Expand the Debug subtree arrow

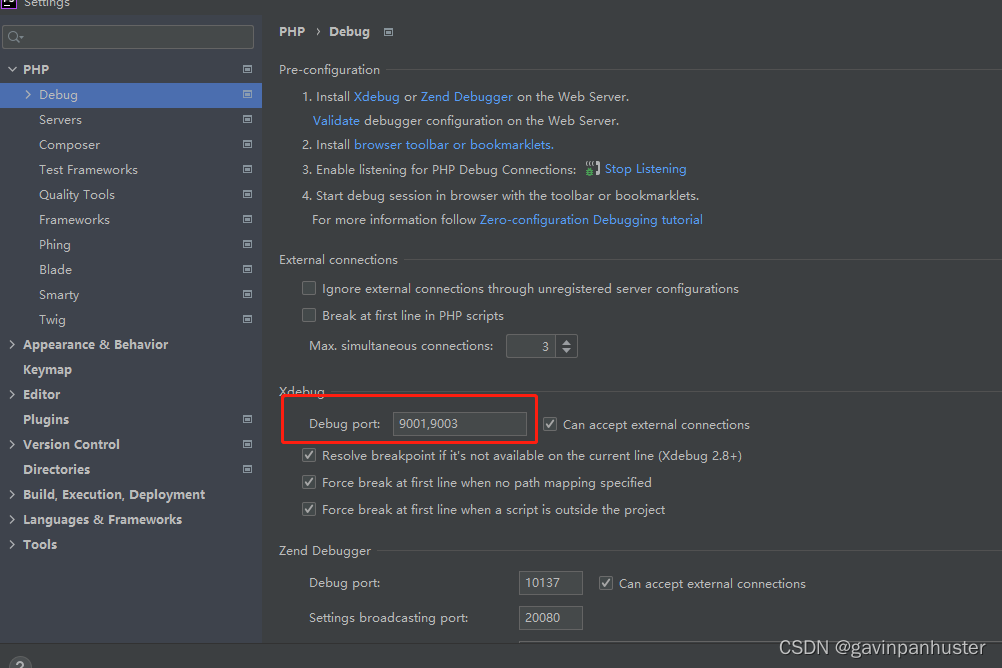tap(28, 94)
